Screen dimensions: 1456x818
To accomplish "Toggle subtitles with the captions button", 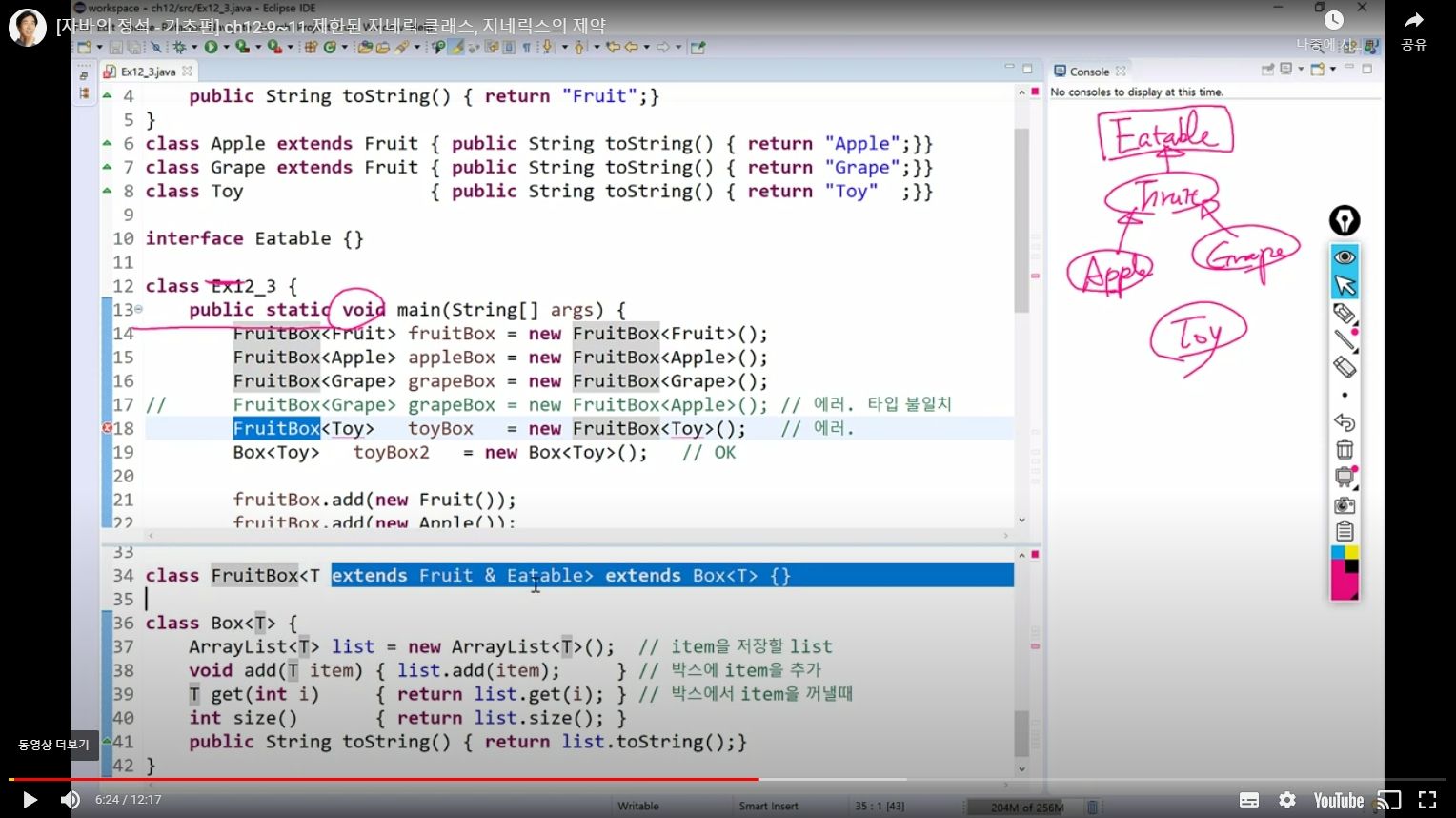I will pyautogui.click(x=1249, y=800).
